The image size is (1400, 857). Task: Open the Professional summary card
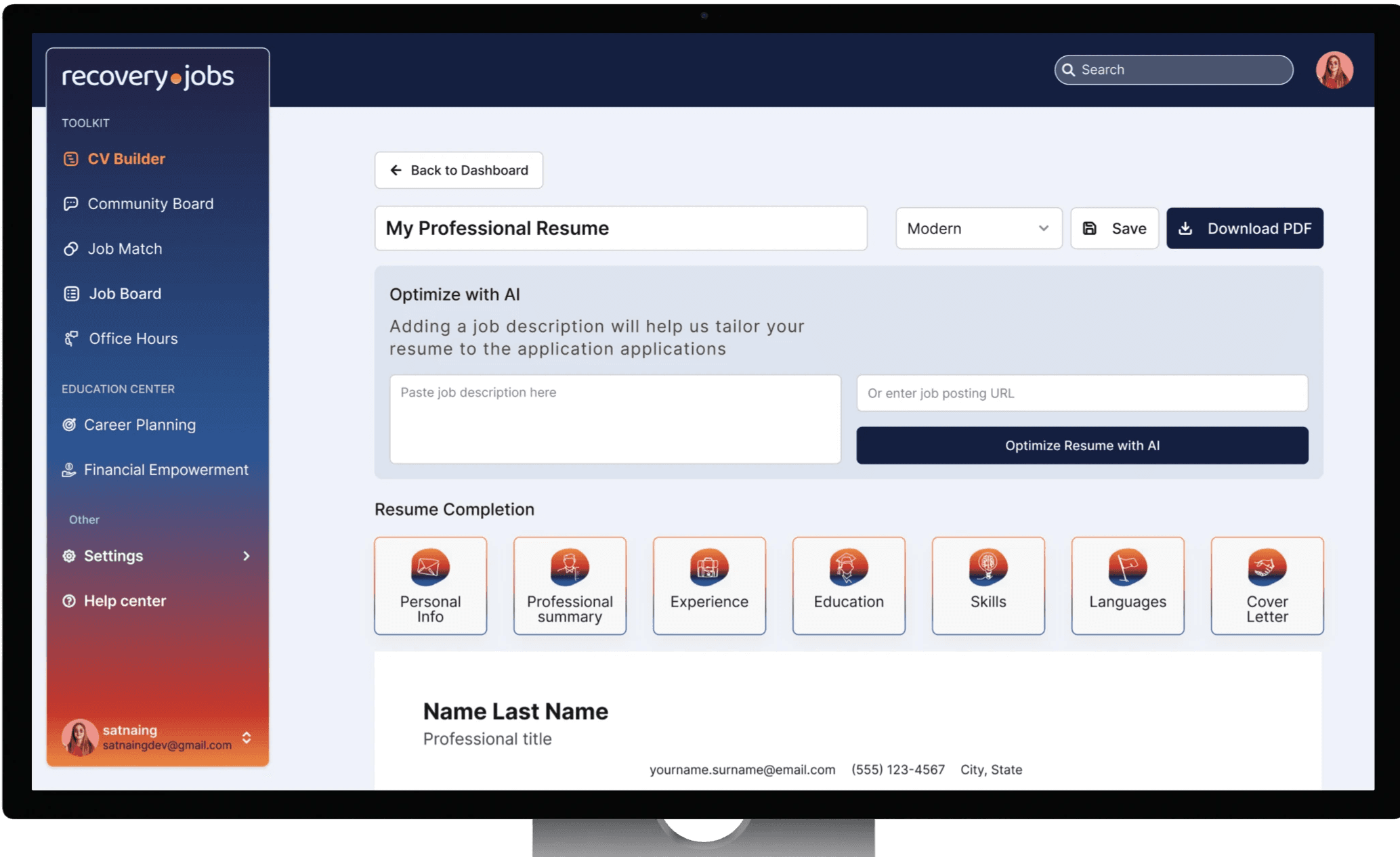[570, 586]
